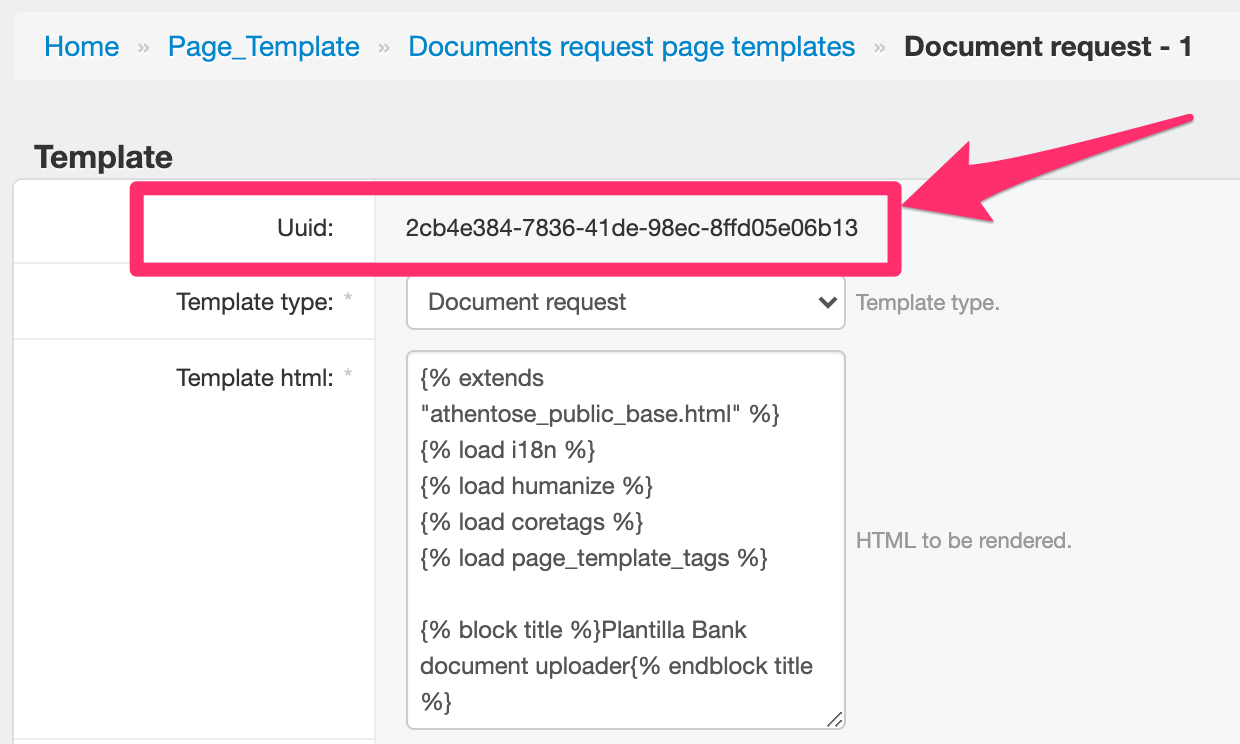Click the Template html field label
1240x744 pixels.
tap(254, 377)
